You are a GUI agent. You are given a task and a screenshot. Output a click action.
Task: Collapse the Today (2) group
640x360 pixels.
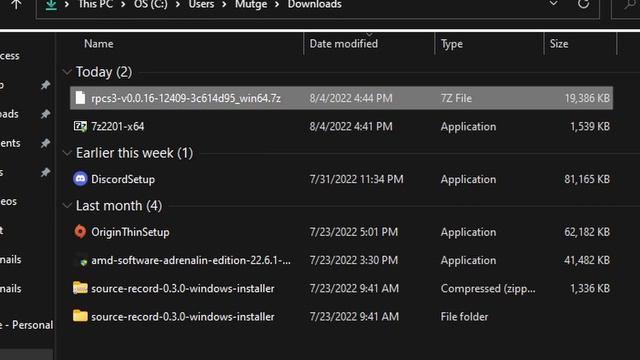(x=67, y=72)
